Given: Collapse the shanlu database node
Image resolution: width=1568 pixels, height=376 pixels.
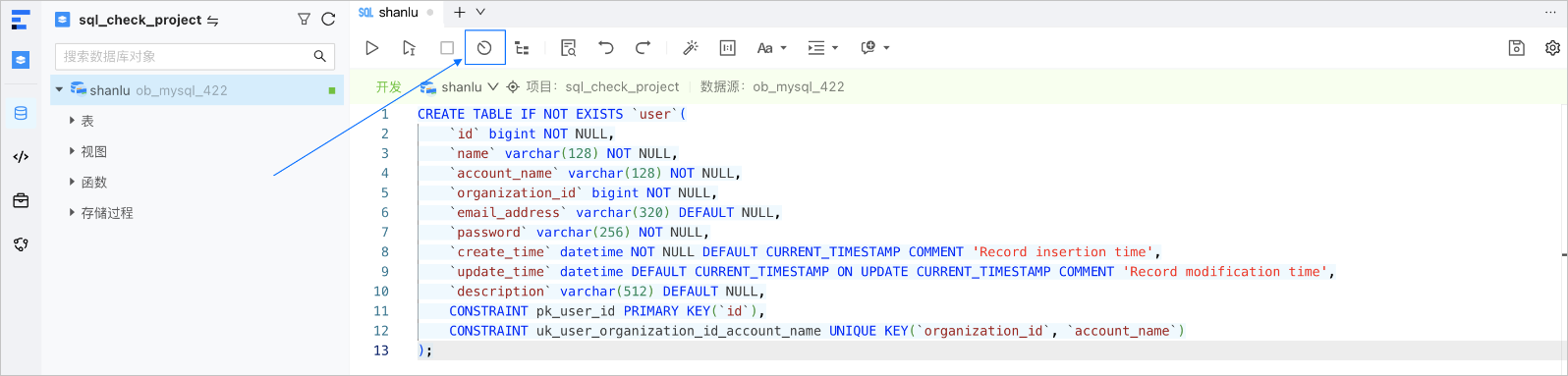Looking at the screenshot, I should 59,89.
